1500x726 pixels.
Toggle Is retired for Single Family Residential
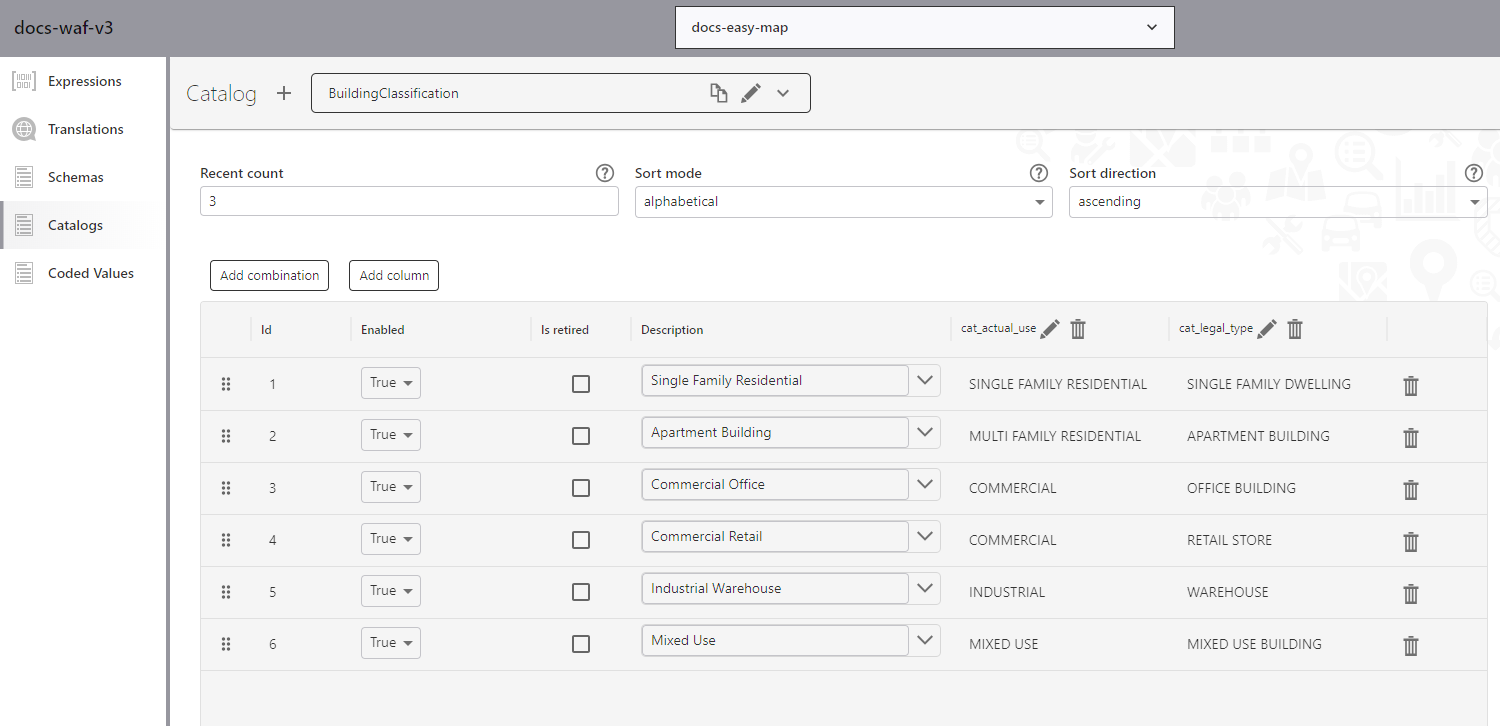581,384
